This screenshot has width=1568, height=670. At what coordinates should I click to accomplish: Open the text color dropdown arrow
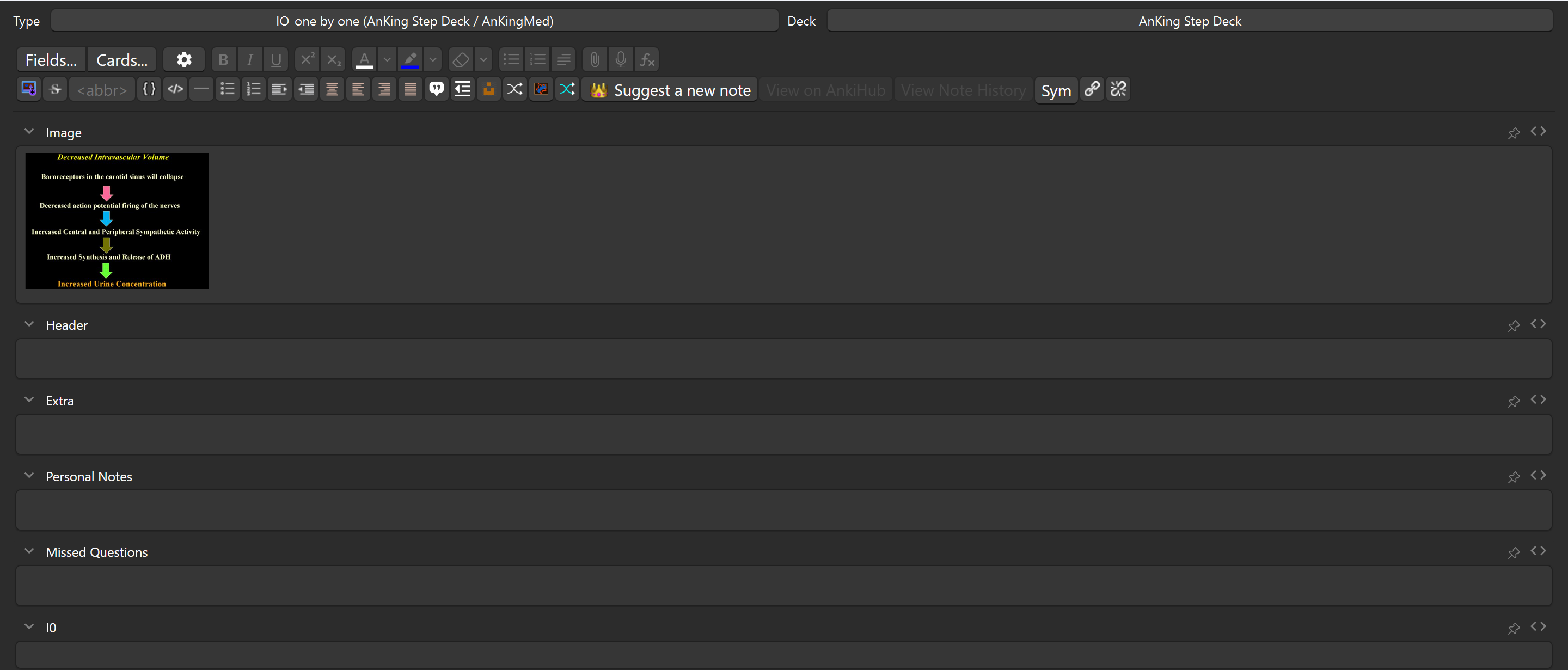click(387, 60)
